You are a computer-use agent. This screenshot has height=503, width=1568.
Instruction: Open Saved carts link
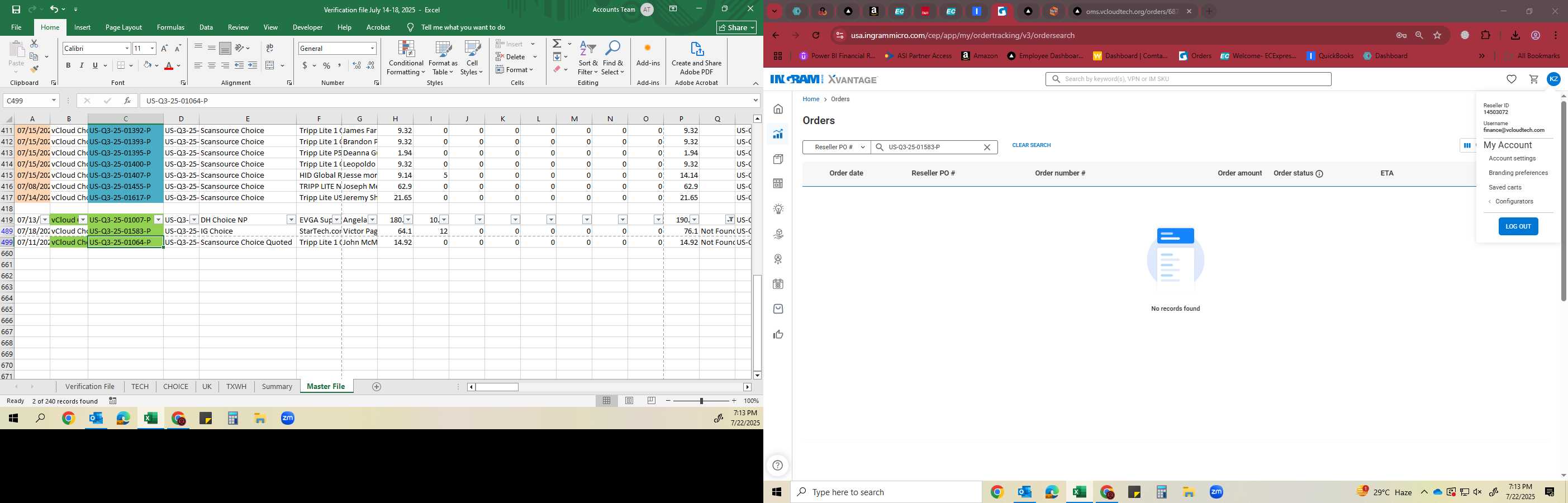coord(1505,188)
